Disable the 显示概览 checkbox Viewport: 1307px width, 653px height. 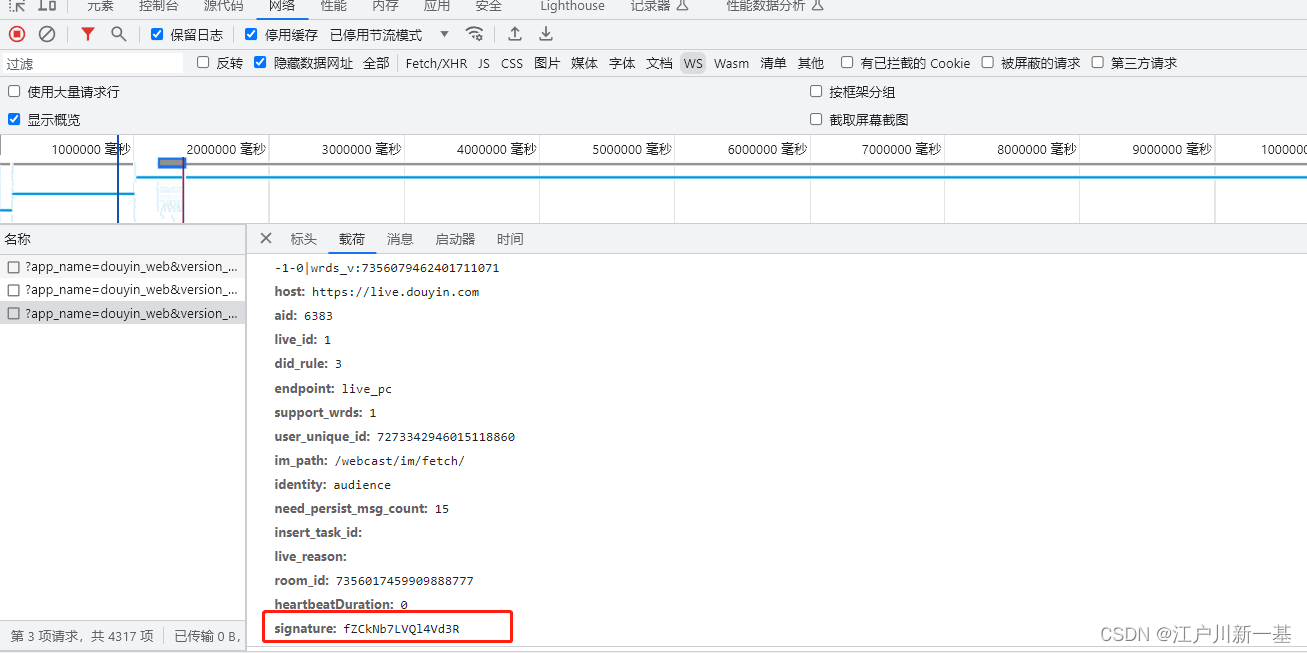click(x=13, y=119)
